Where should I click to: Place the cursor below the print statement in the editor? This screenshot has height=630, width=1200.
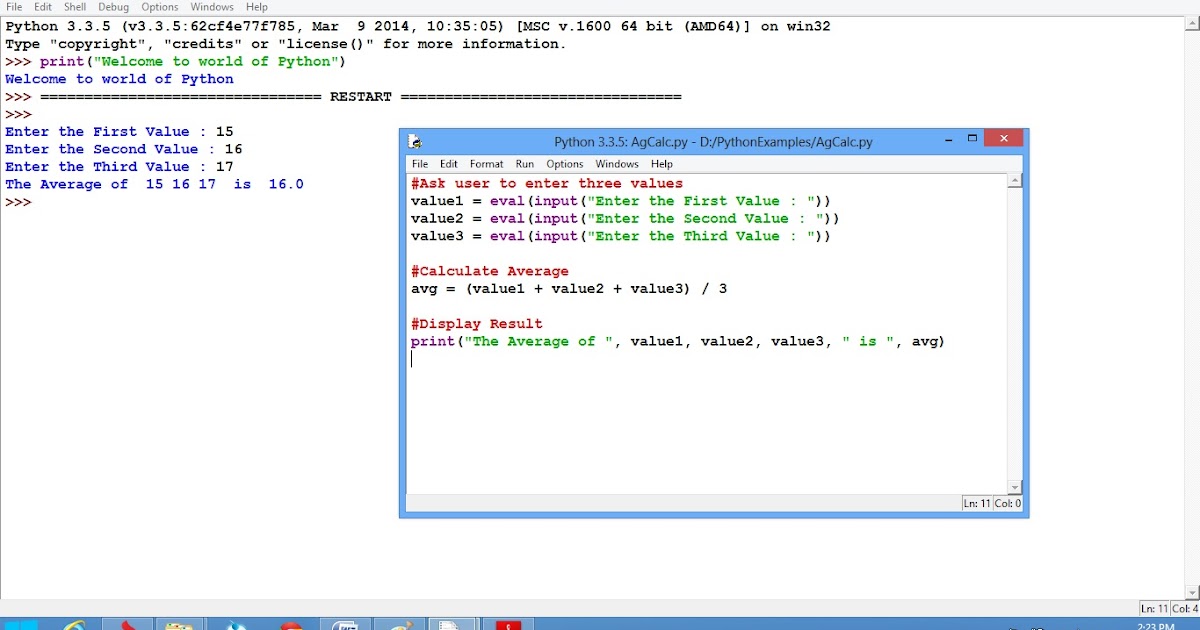[x=412, y=358]
